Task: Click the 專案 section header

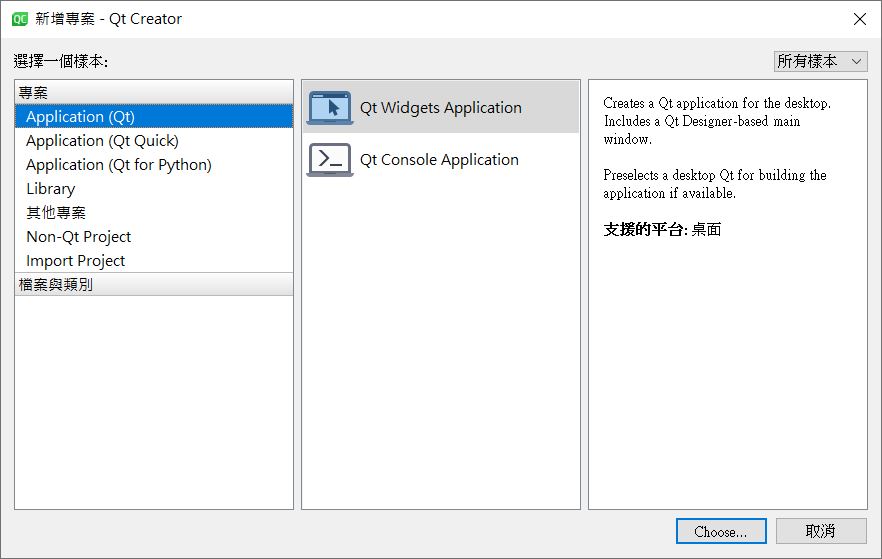Action: click(154, 92)
